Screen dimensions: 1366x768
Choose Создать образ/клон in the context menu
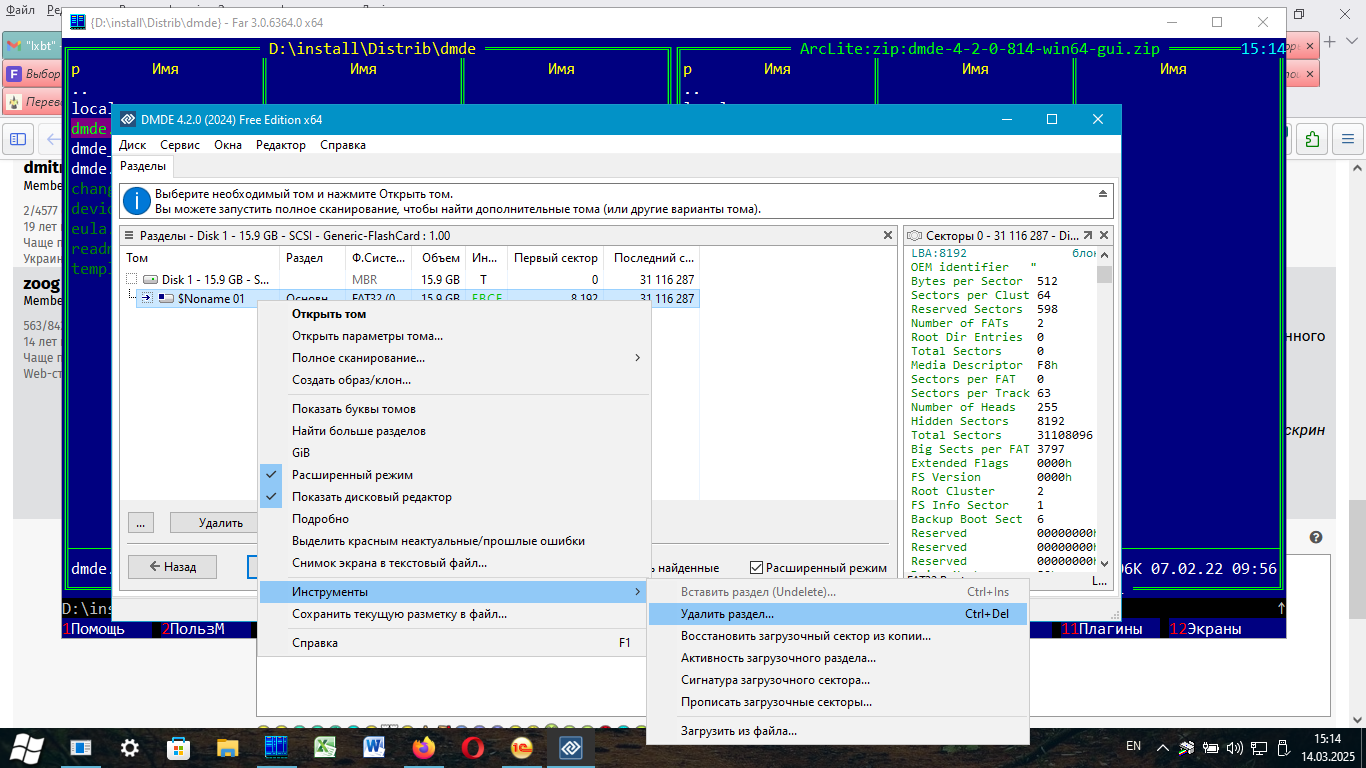351,380
